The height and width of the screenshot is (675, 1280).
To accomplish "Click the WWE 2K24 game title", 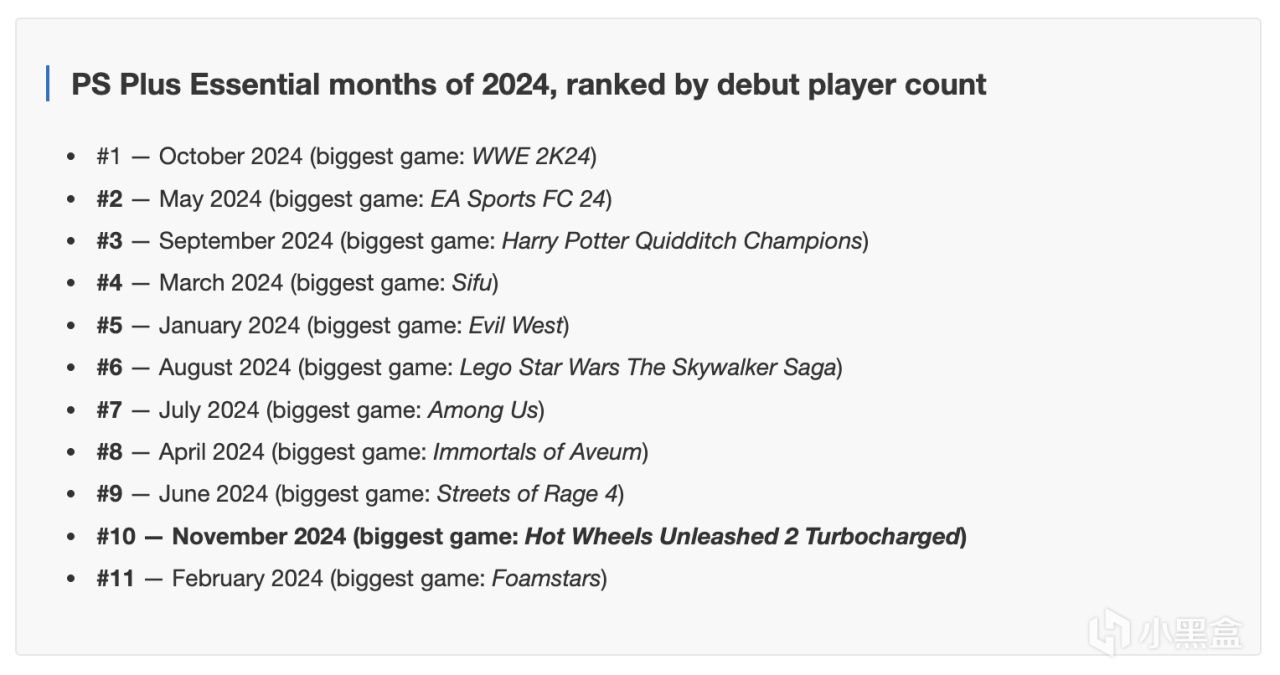I will coord(531,157).
